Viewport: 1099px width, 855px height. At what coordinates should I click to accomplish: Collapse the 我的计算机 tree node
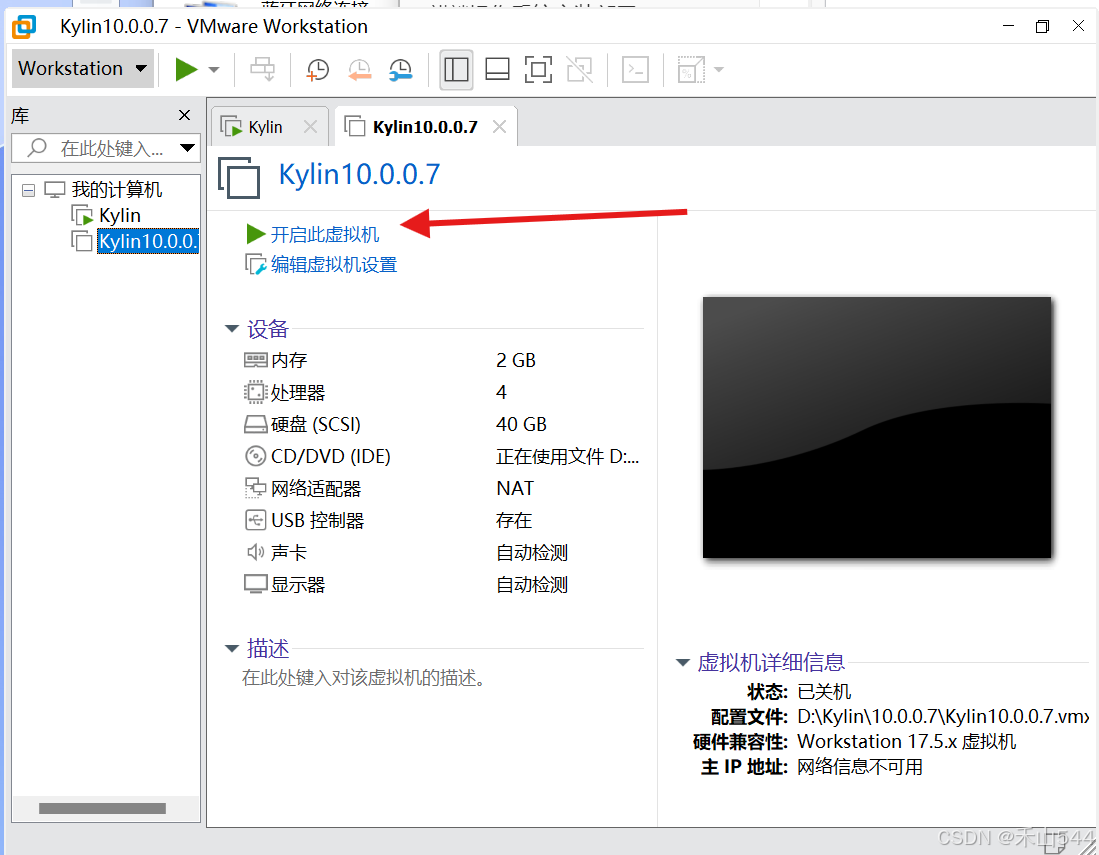[28, 190]
